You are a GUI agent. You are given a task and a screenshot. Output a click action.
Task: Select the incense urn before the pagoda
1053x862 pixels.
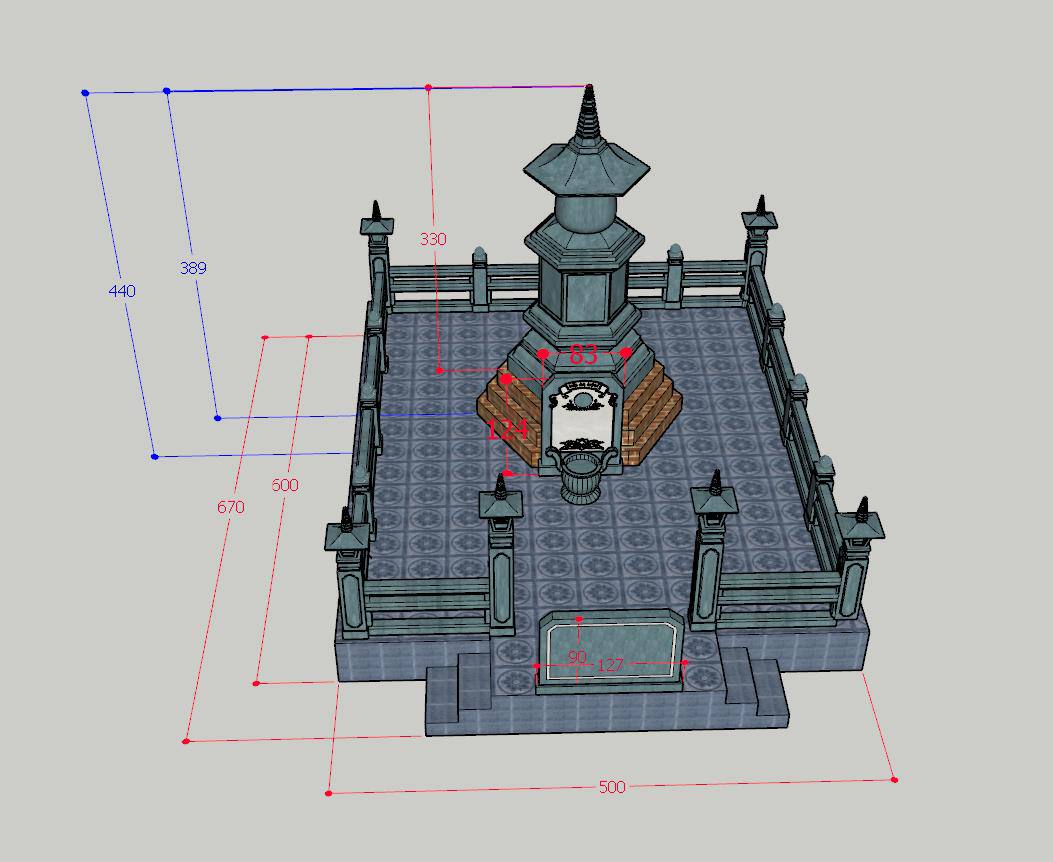click(x=582, y=478)
